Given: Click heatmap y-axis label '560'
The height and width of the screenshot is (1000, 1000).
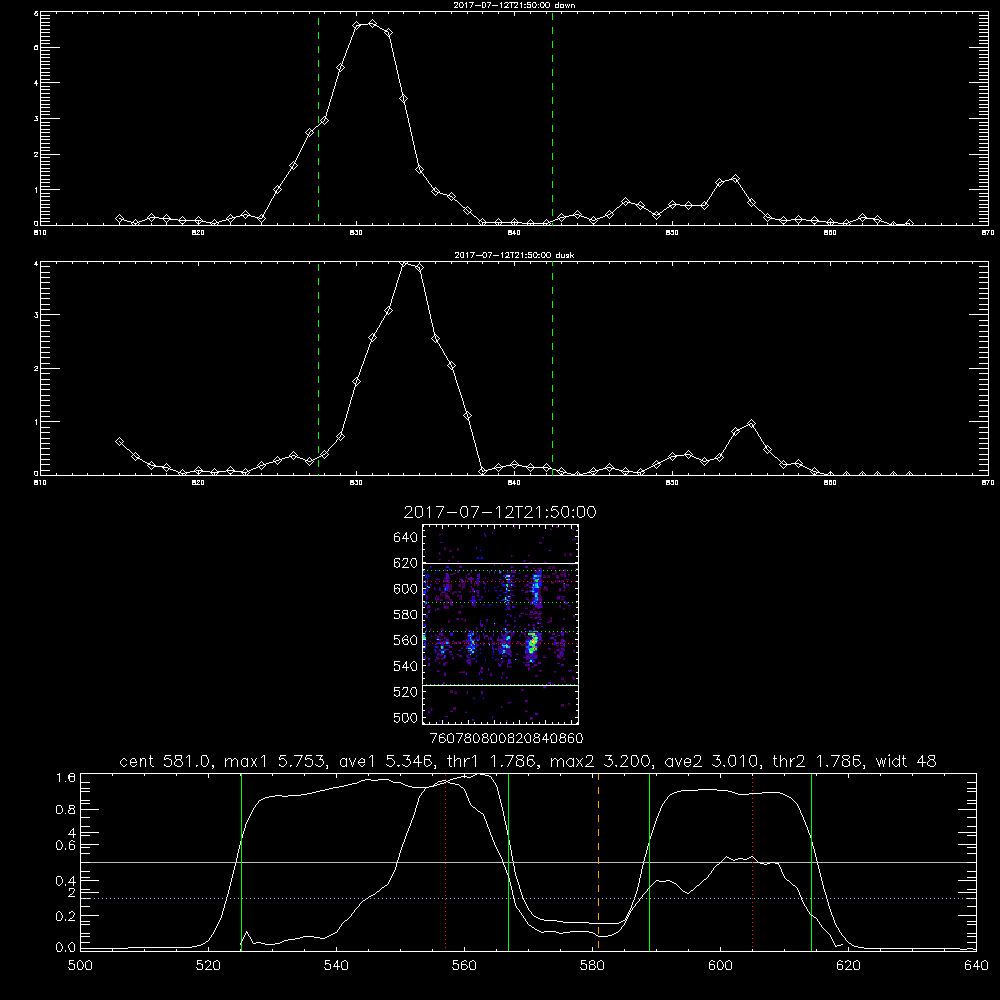Looking at the screenshot, I should point(405,640).
